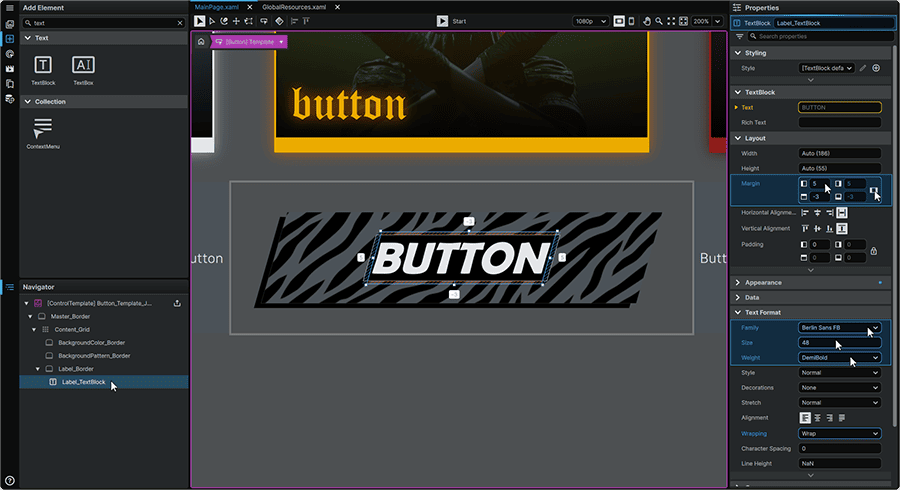900x490 pixels.
Task: Click the Search properties field
Action: [x=821, y=36]
